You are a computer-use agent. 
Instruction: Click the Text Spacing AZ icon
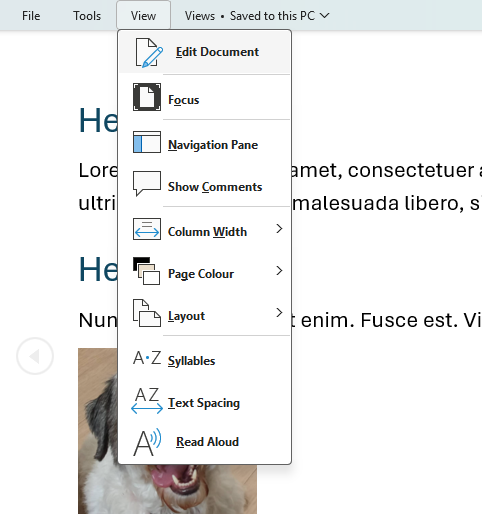[x=147, y=400]
